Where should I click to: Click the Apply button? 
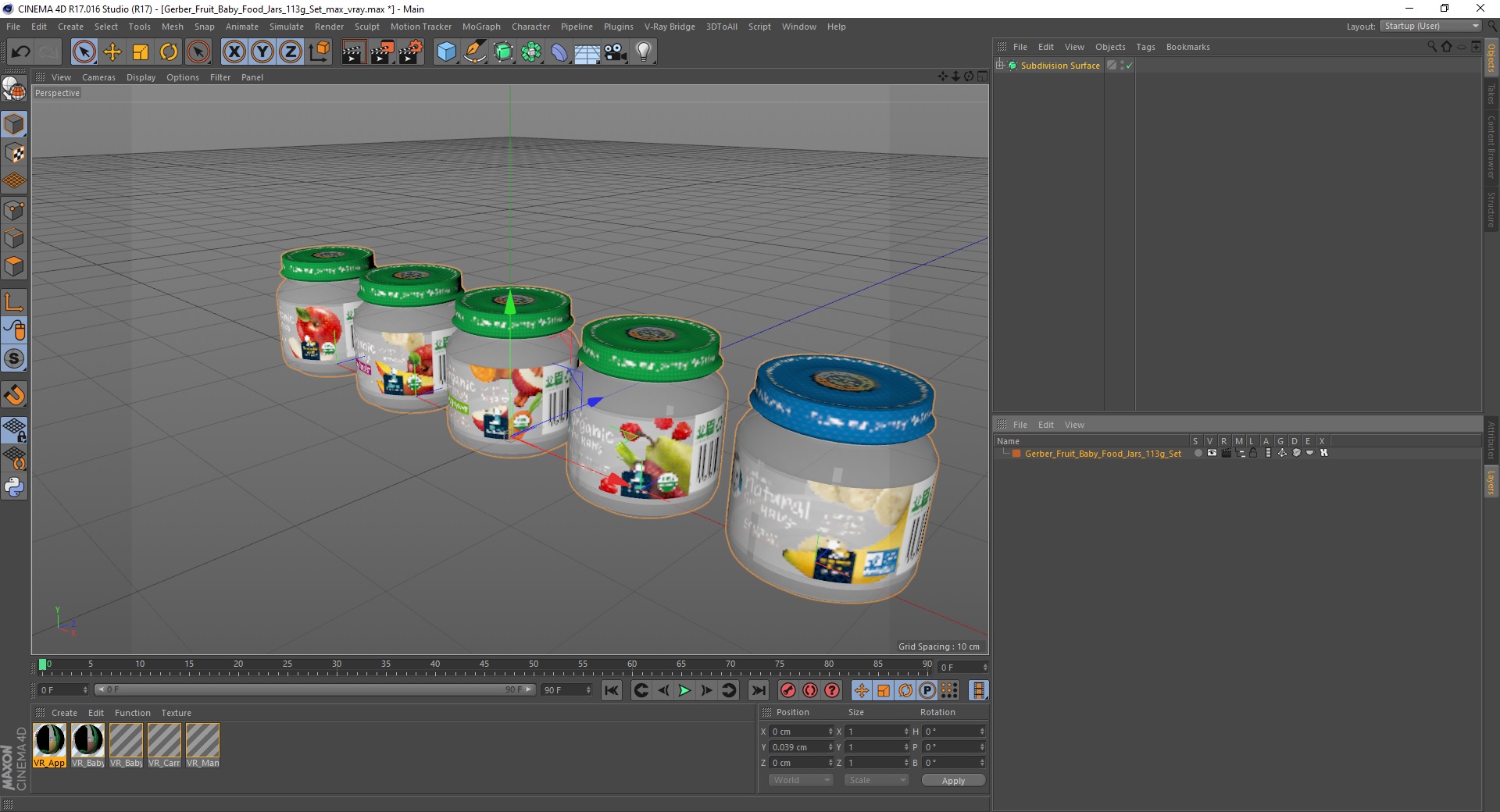[953, 781]
